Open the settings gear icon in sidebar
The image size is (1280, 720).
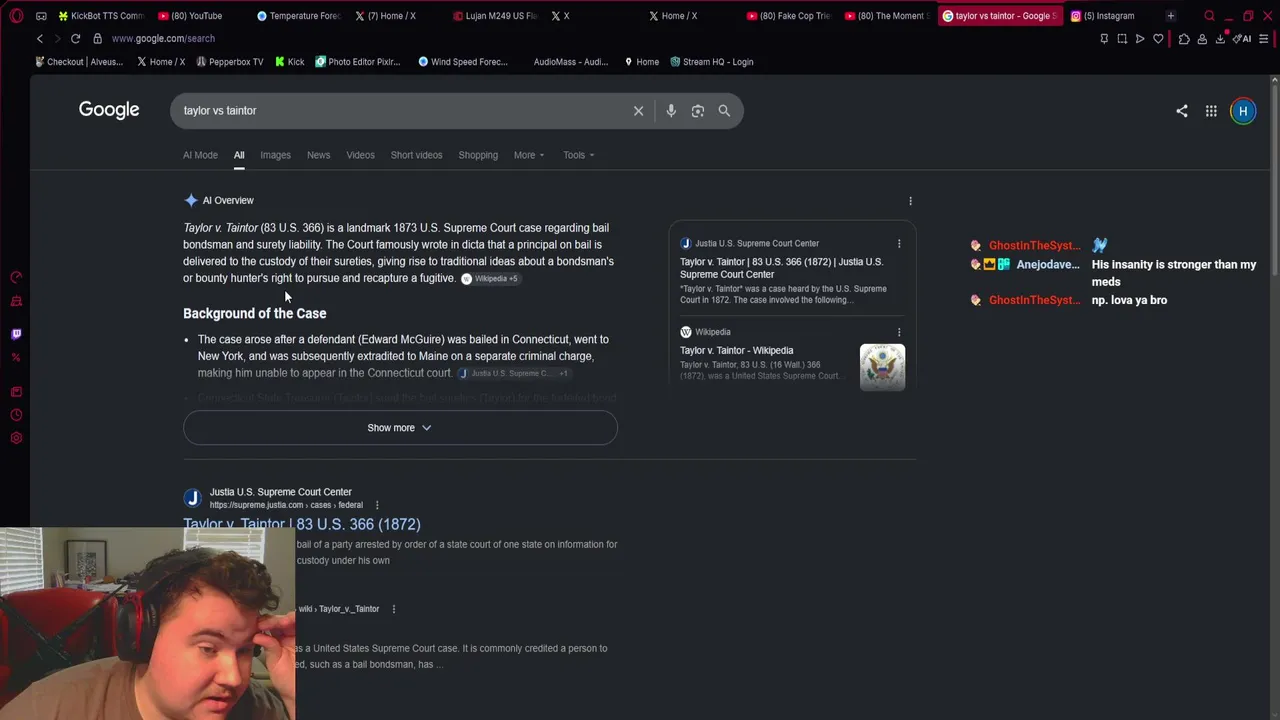click(16, 438)
